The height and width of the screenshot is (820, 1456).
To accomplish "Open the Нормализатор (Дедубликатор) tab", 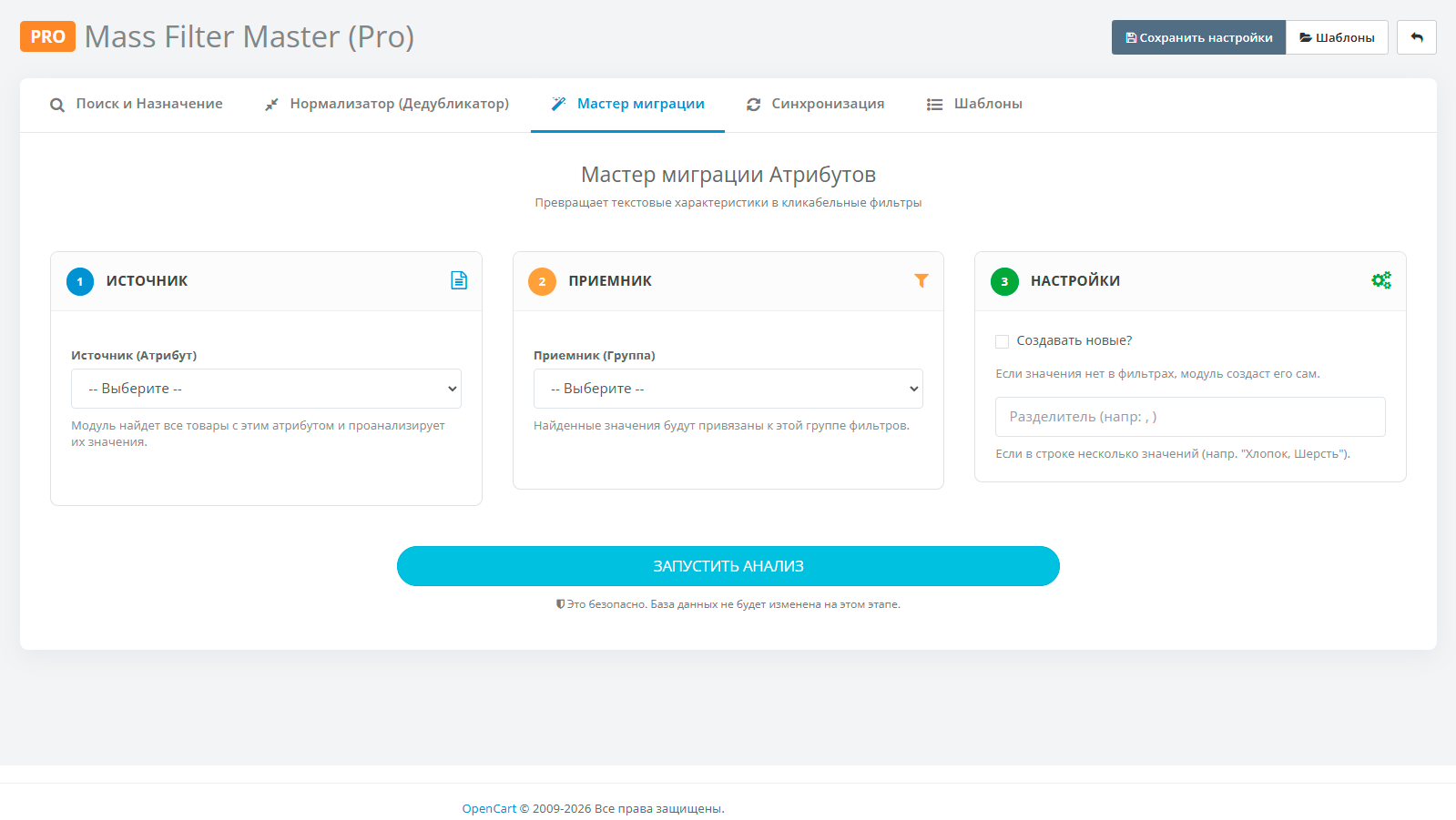I will [x=386, y=104].
